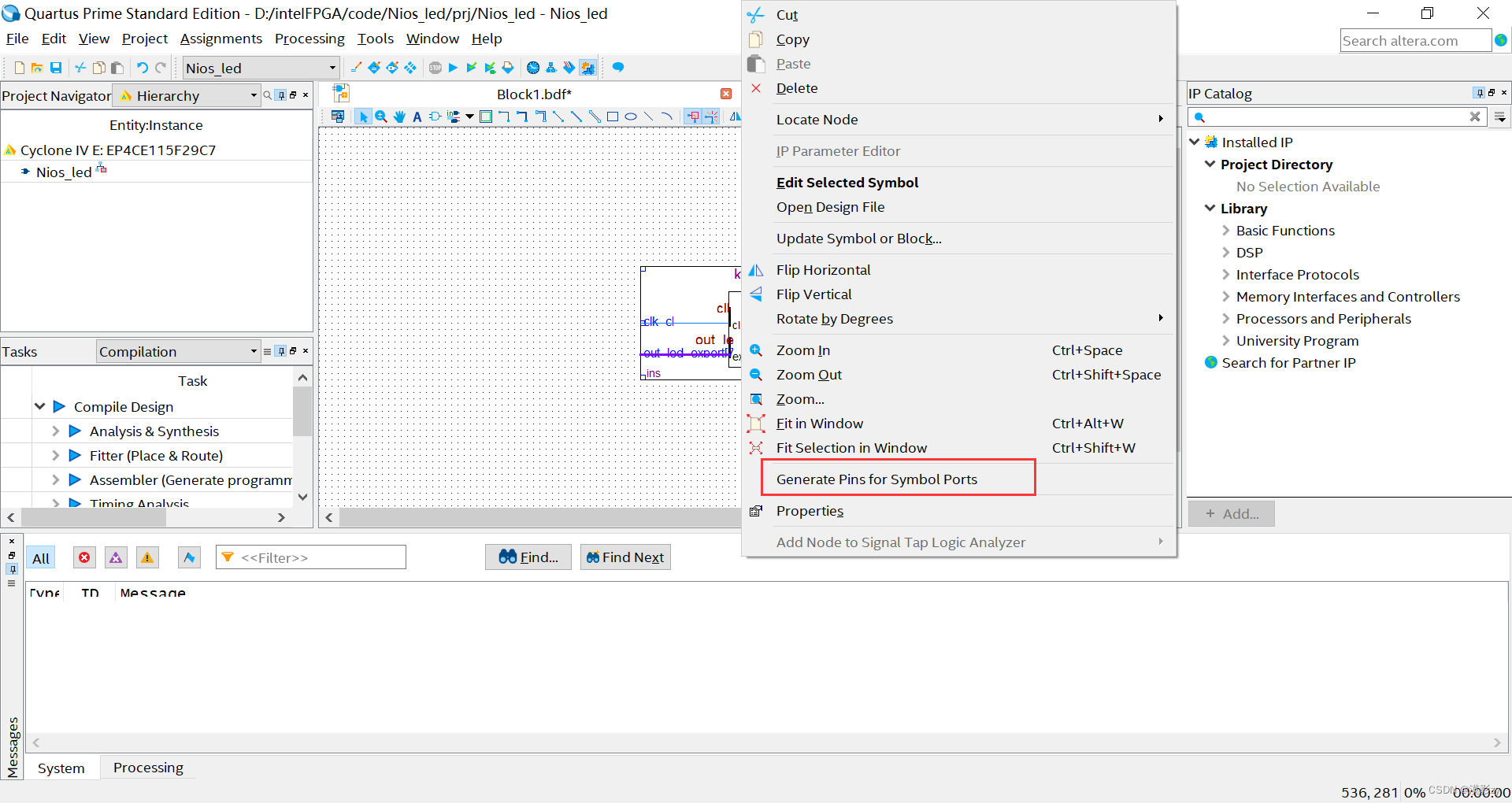Image resolution: width=1512 pixels, height=803 pixels.
Task: Click the Undo arrow icon
Action: coord(143,68)
